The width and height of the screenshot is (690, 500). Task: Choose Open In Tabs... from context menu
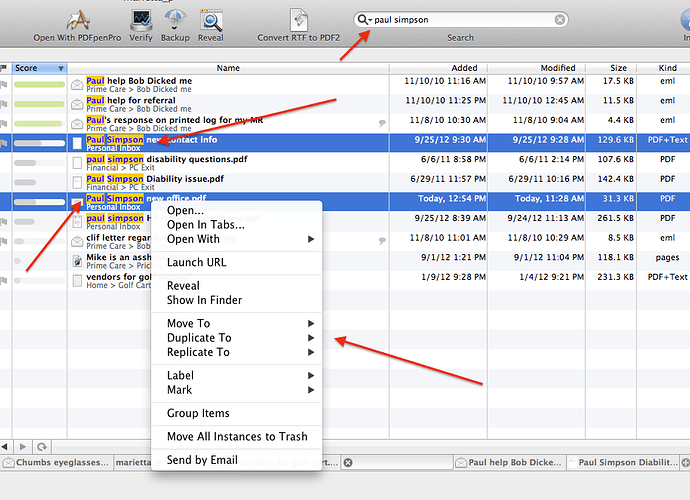[237, 225]
